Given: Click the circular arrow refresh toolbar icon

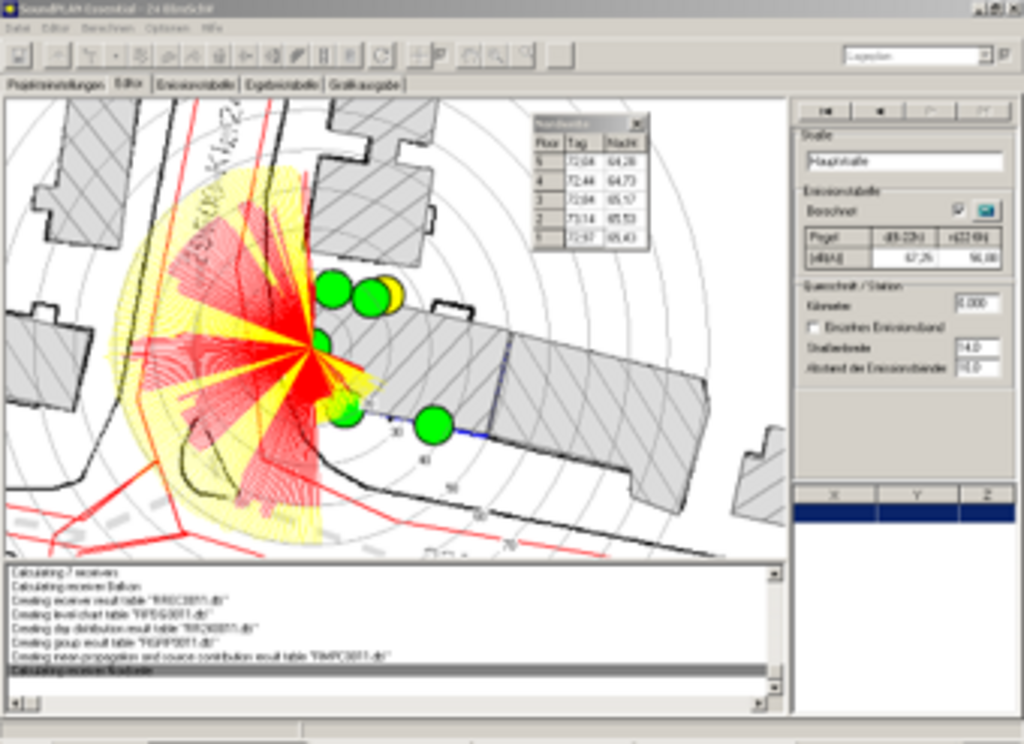Looking at the screenshot, I should (381, 56).
